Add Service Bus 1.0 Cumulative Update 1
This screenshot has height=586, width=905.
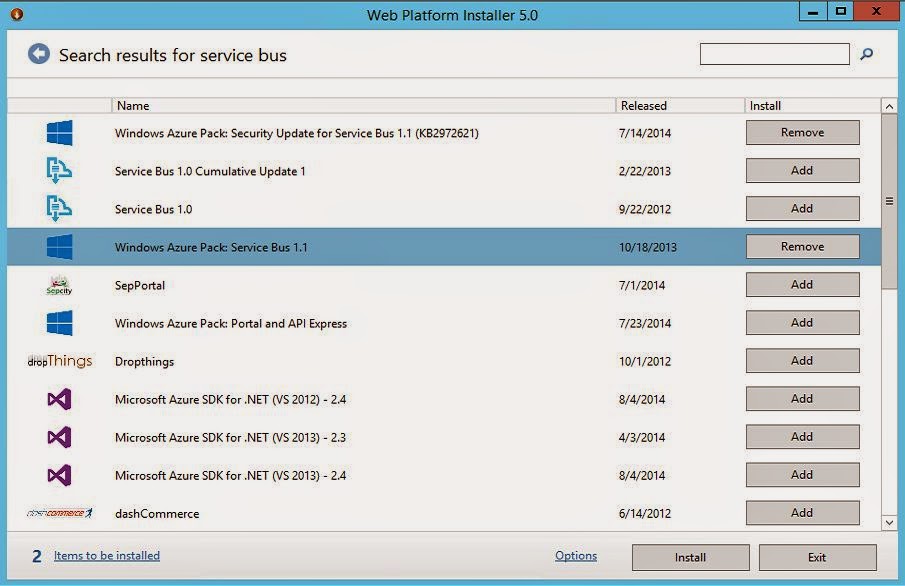802,170
